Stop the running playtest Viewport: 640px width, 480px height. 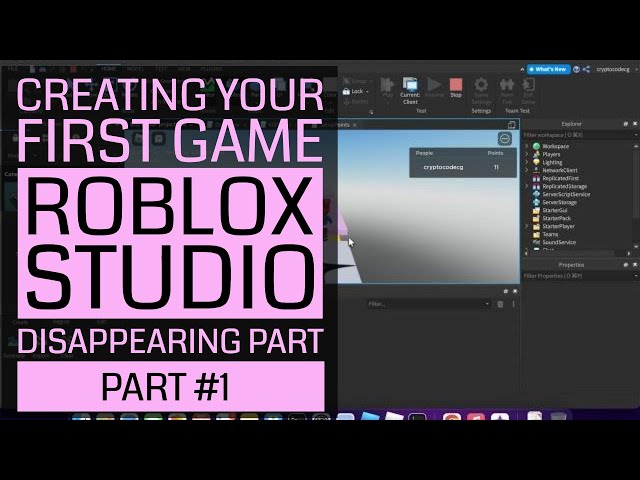(456, 88)
